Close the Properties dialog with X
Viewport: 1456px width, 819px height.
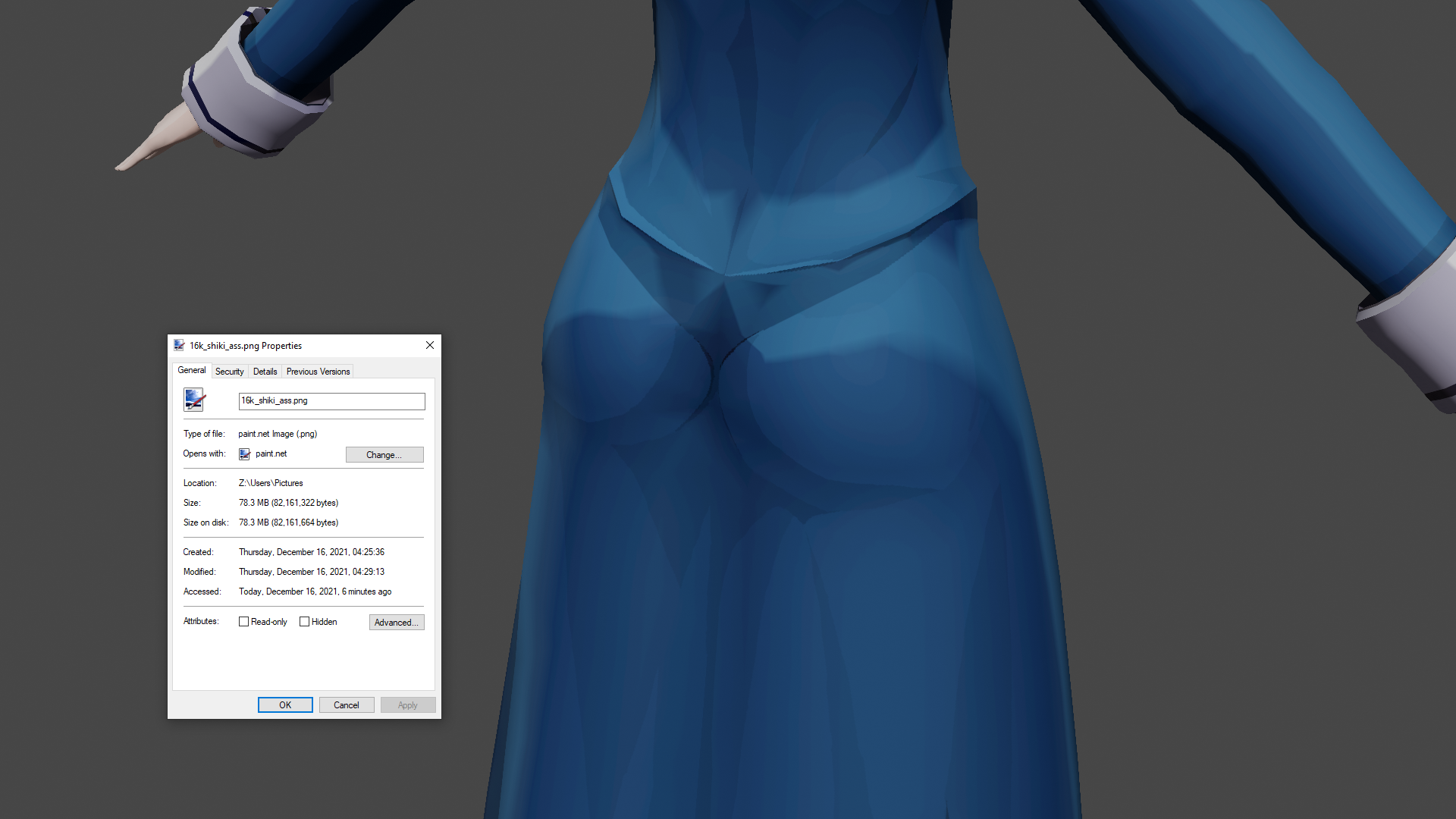(430, 345)
